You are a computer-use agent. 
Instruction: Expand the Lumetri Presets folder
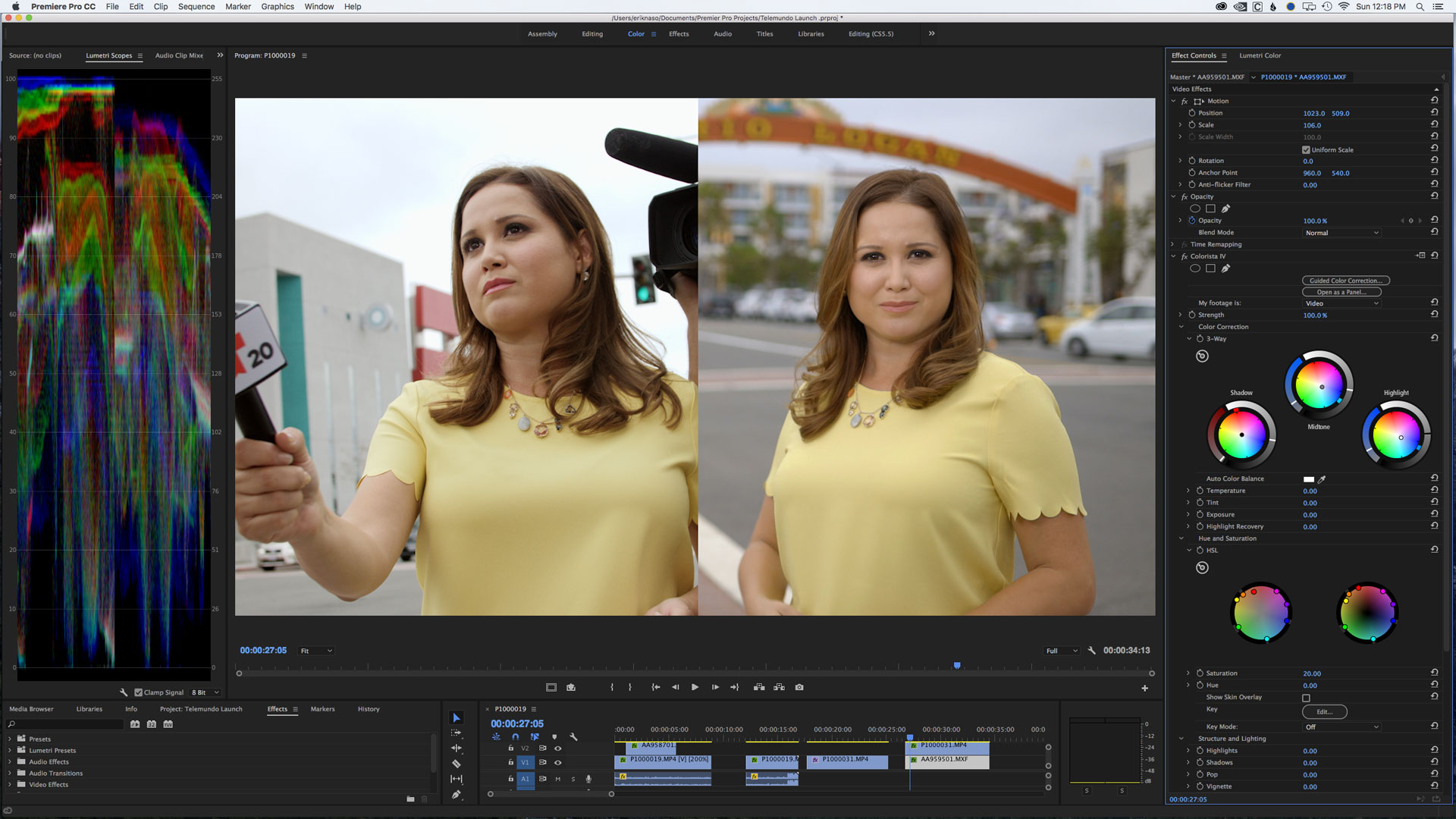10,750
